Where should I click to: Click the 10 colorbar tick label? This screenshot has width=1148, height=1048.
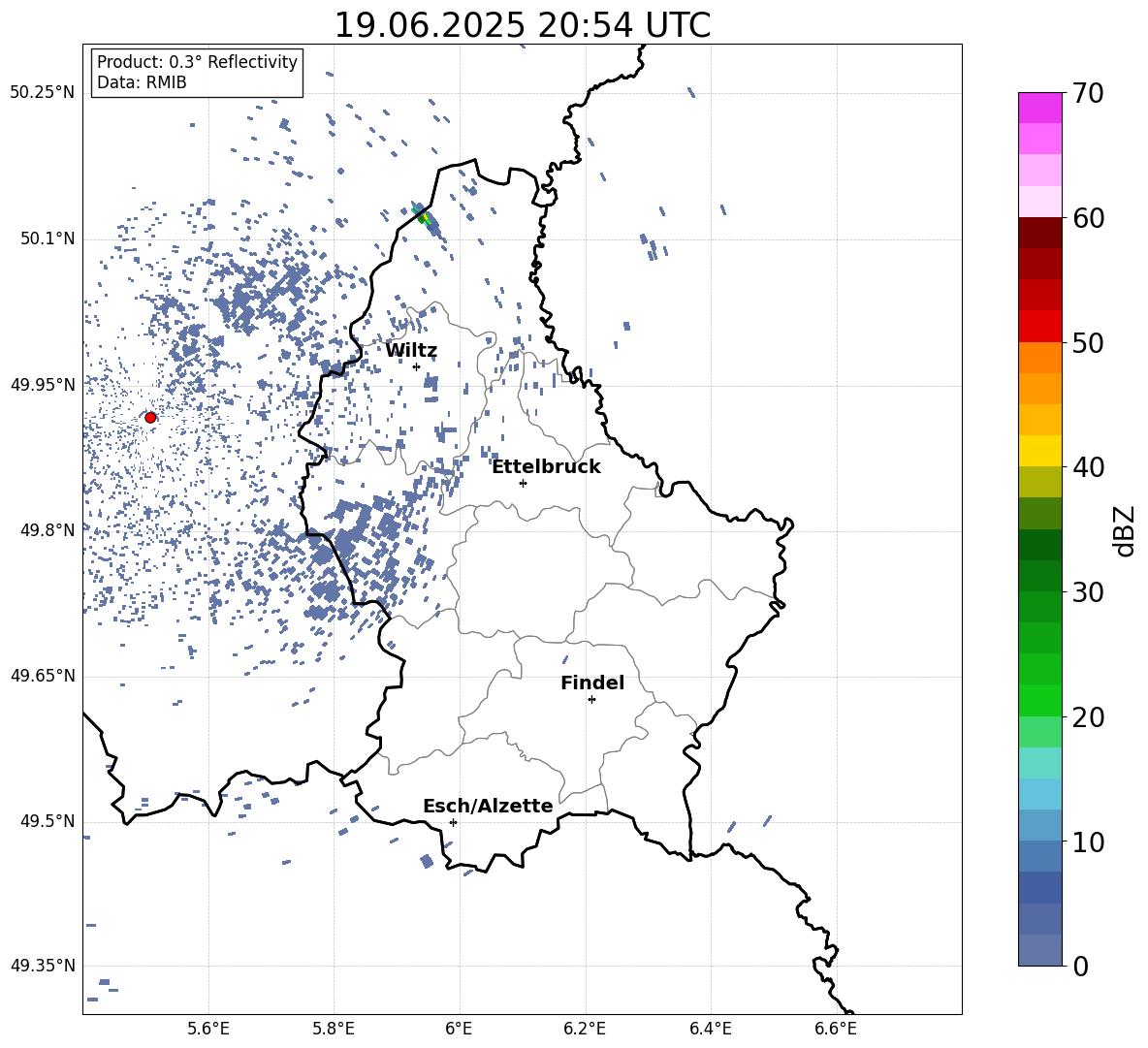pos(1088,842)
